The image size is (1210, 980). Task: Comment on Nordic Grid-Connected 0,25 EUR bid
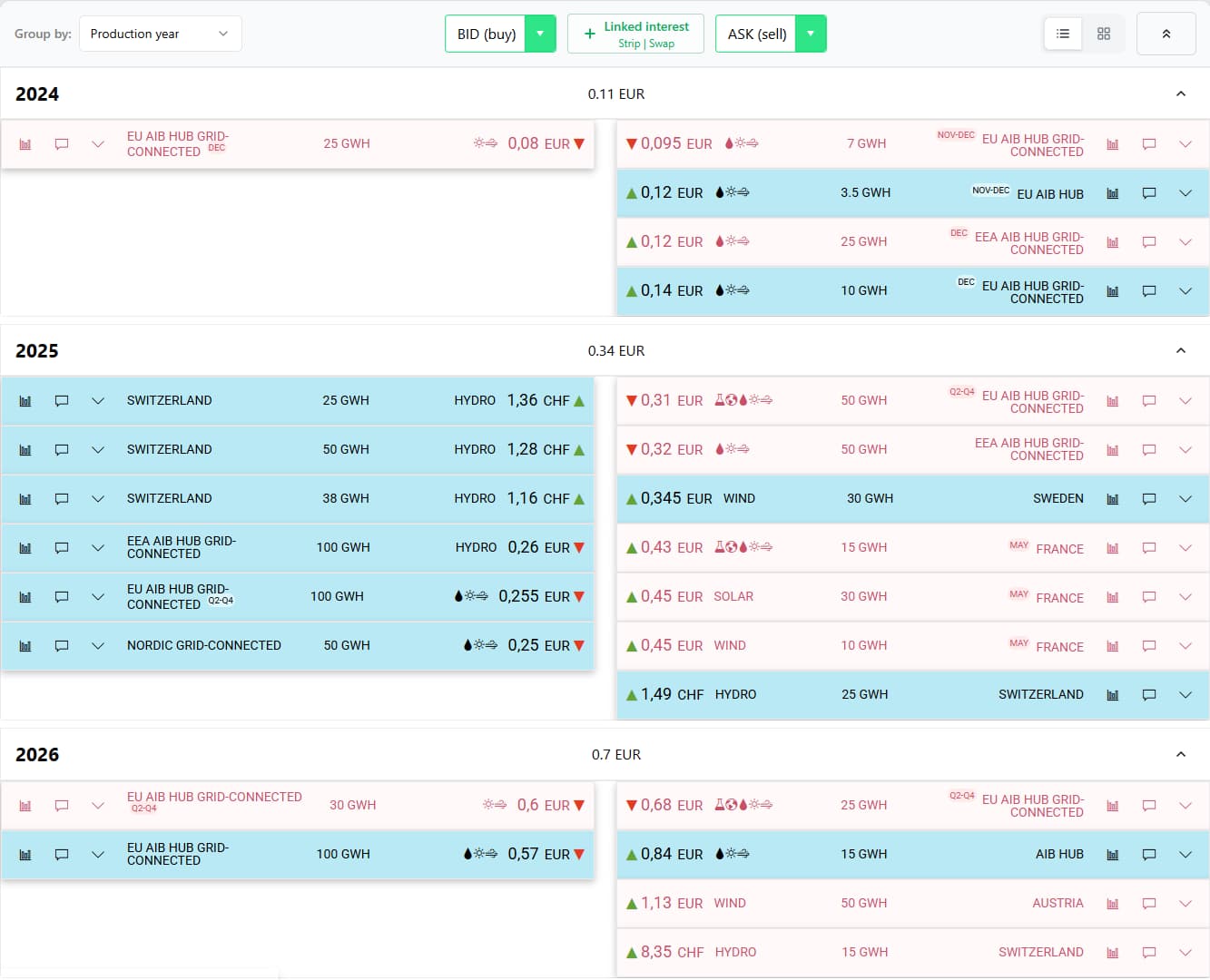point(61,645)
